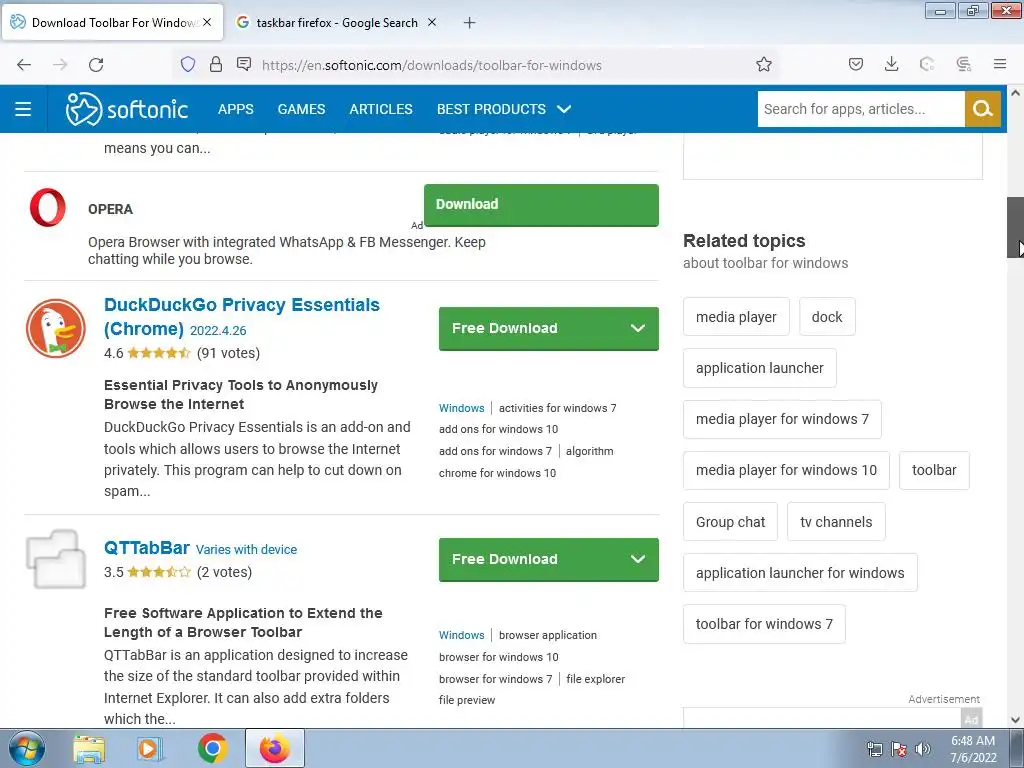
Task: Open the GAMES menu item
Action: (x=301, y=109)
